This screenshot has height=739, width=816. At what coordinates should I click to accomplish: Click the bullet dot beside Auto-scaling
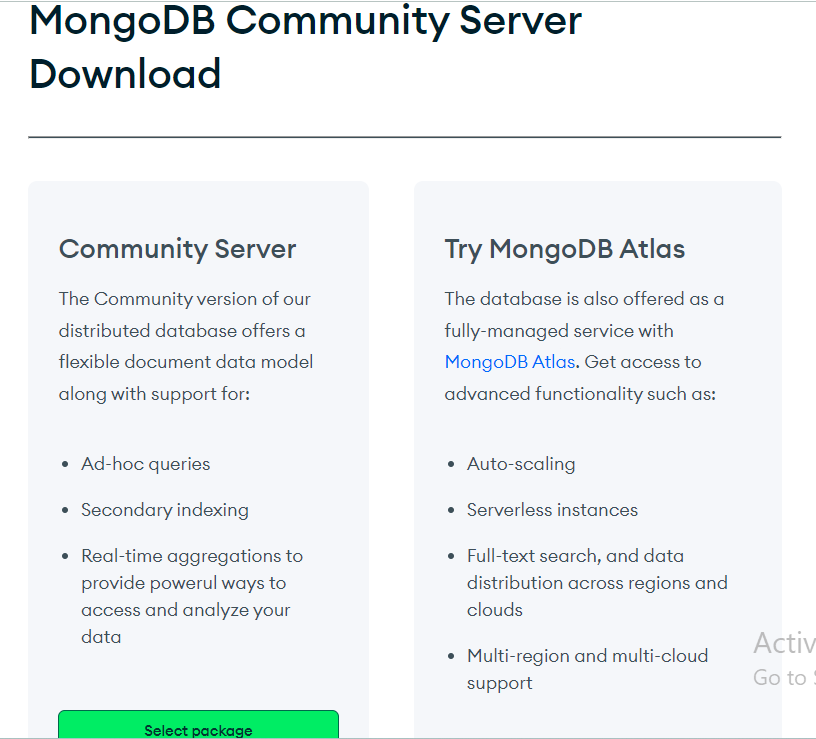pos(451,465)
